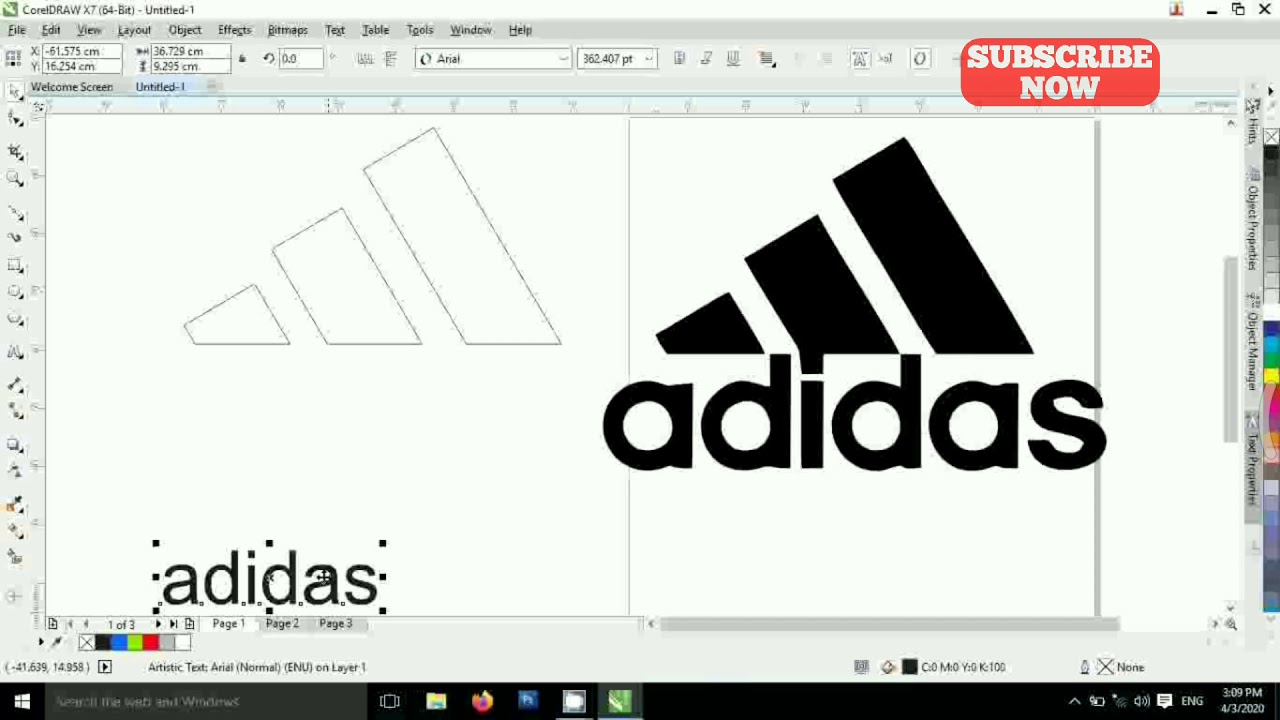Select the Transparency tool in toolbox
The height and width of the screenshot is (720, 1280).
(15, 470)
